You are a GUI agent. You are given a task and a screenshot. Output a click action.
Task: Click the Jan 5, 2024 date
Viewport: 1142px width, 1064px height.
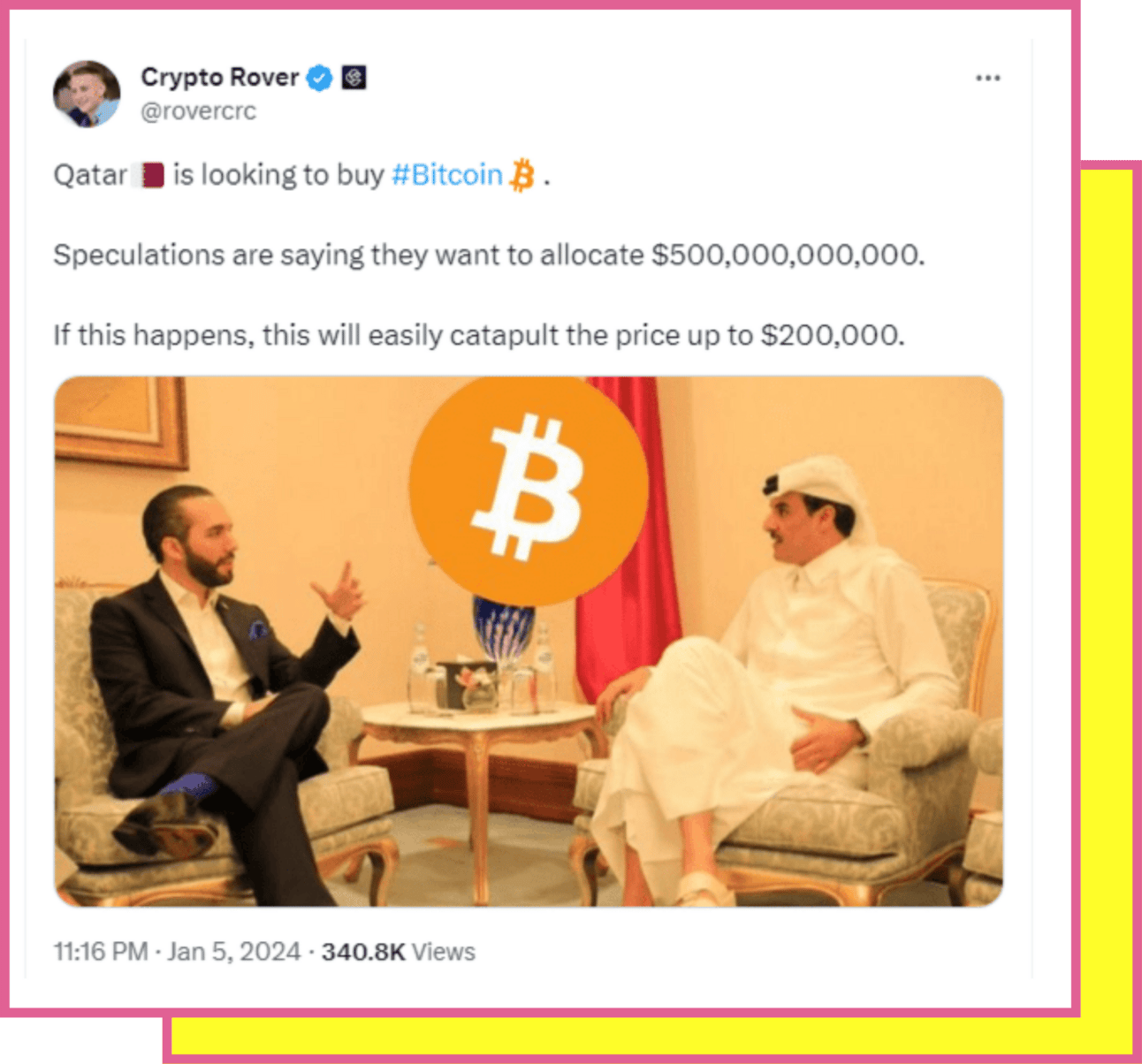233,952
